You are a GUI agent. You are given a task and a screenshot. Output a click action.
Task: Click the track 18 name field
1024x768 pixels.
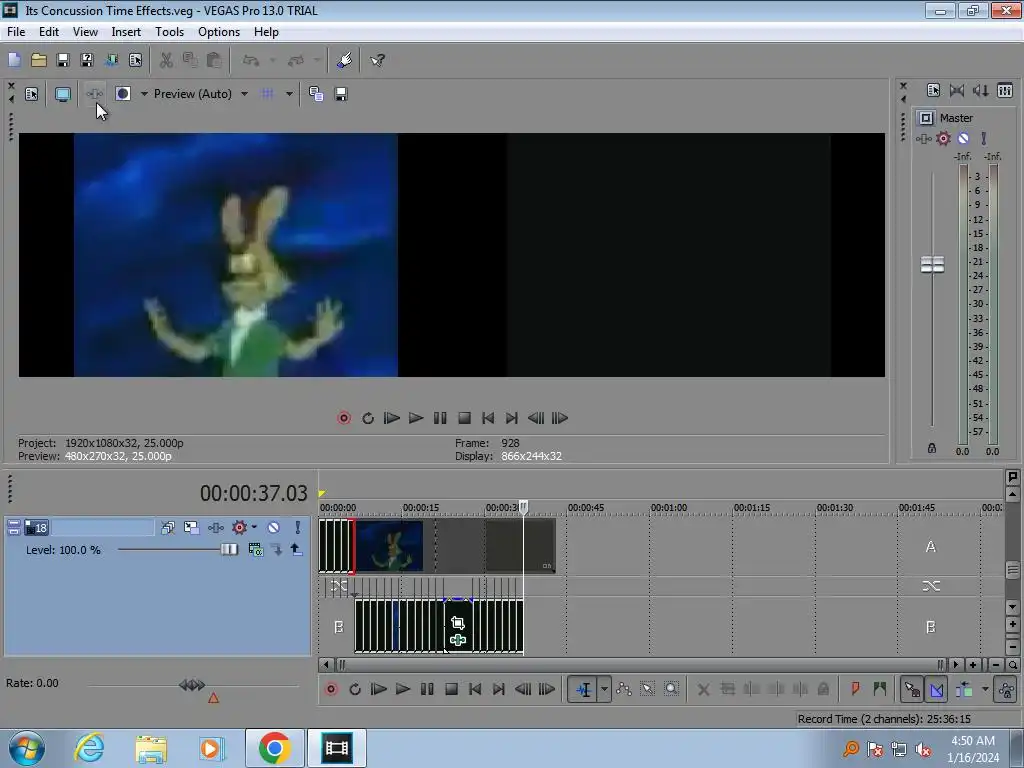coord(103,528)
